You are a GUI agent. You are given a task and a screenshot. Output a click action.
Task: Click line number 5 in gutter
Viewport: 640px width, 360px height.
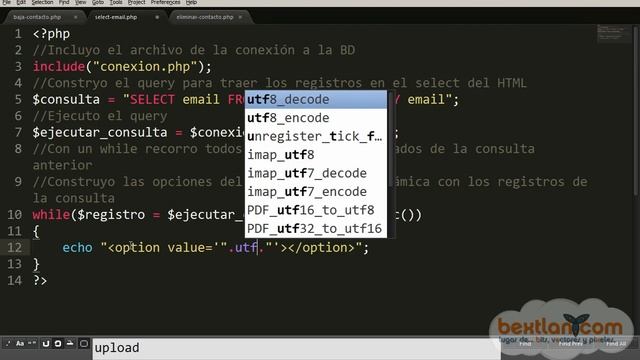point(18,100)
